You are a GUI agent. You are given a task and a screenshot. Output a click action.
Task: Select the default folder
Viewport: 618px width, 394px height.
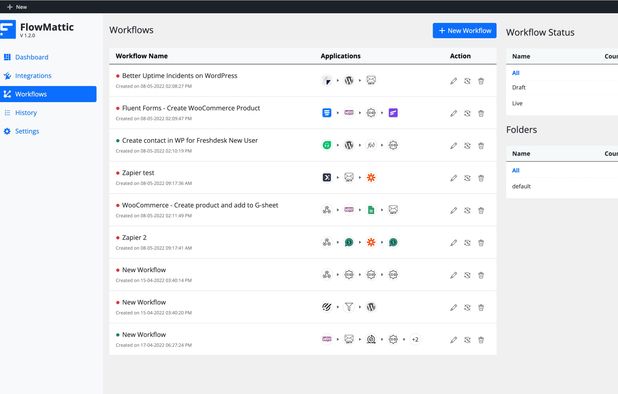[521, 186]
